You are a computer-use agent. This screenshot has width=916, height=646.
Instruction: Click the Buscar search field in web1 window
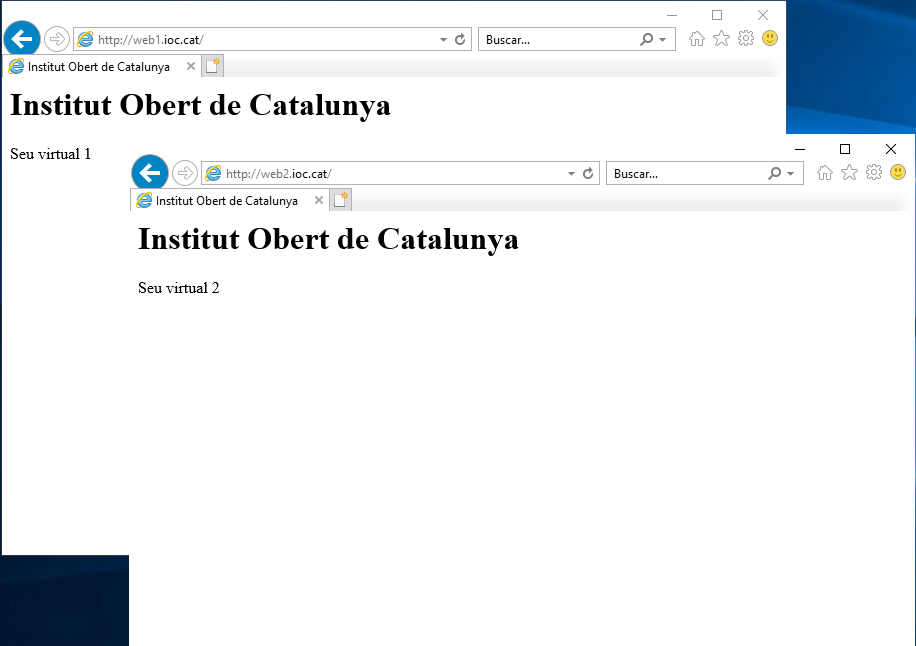(558, 40)
